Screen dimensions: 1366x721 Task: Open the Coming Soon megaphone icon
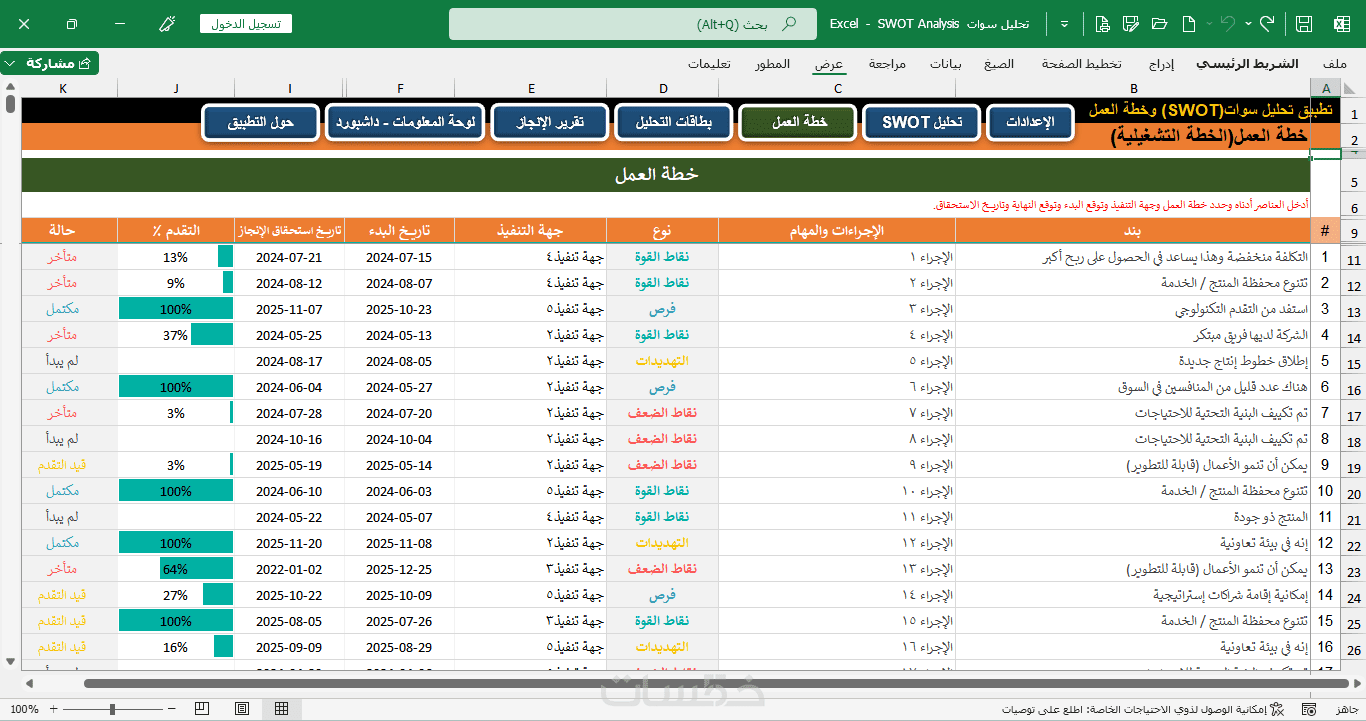[x=167, y=23]
